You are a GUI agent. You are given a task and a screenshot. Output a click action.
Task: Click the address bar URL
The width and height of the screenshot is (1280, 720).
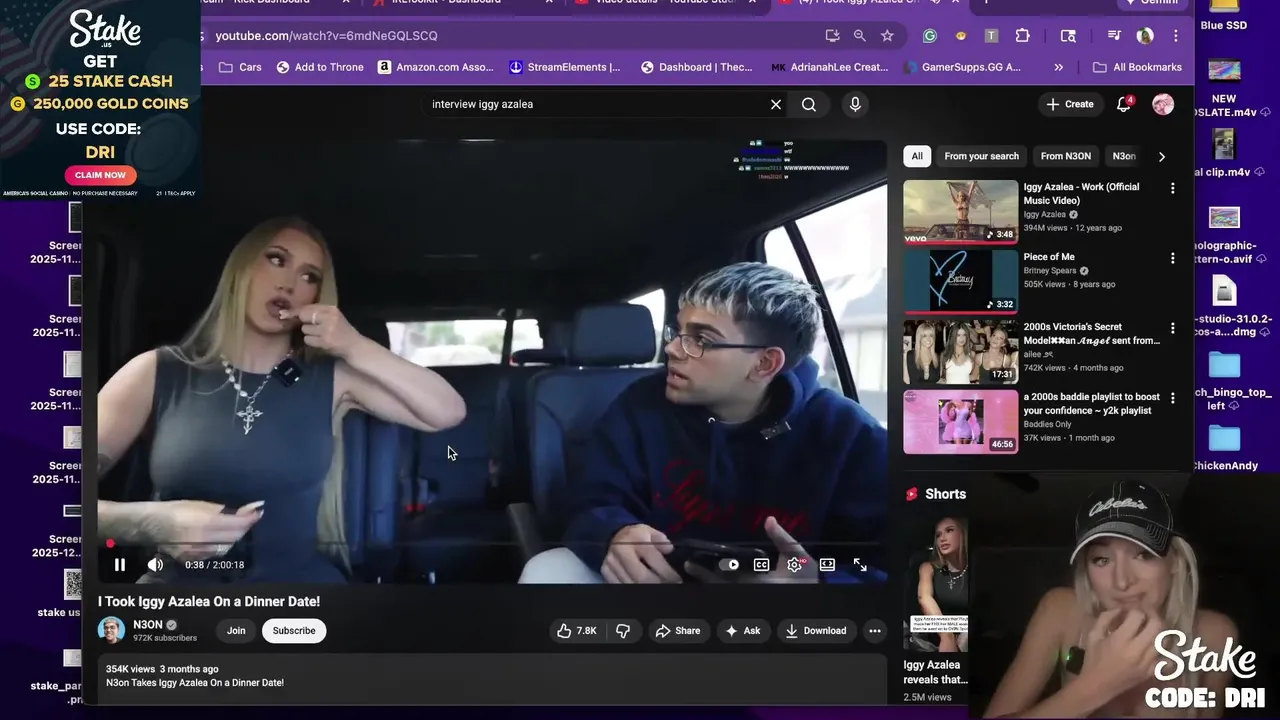tap(327, 36)
